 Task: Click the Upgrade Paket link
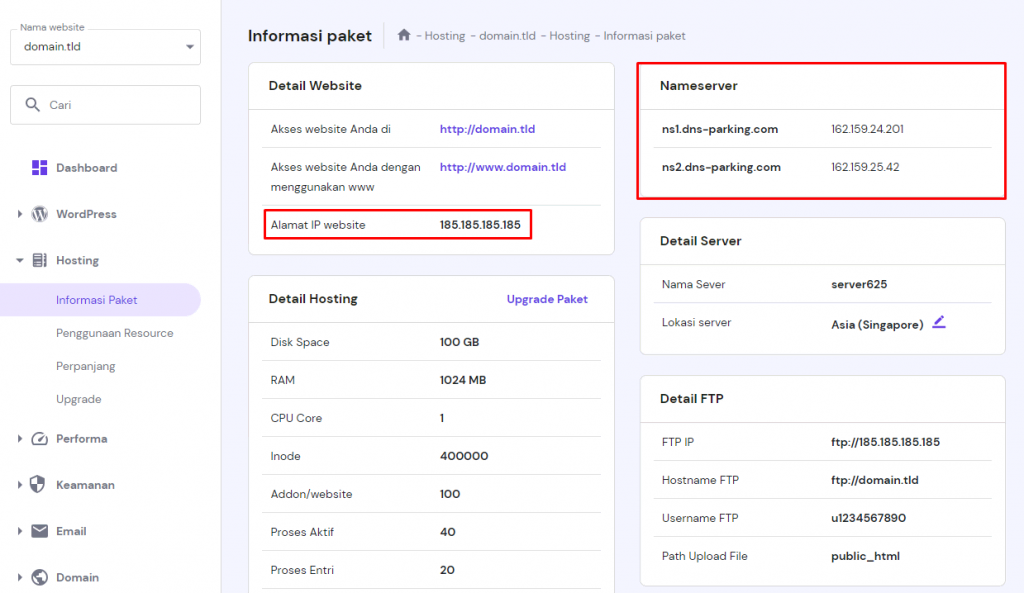click(x=547, y=299)
